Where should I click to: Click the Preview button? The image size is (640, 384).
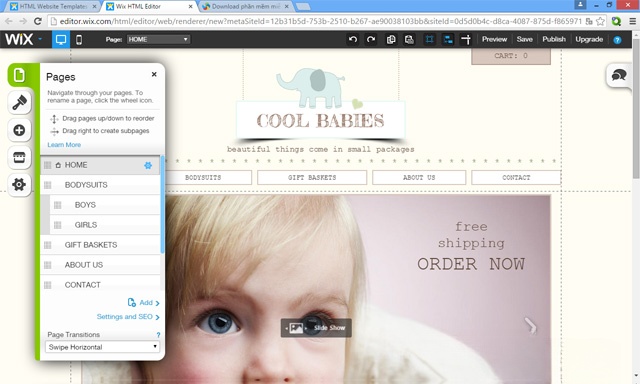point(494,39)
